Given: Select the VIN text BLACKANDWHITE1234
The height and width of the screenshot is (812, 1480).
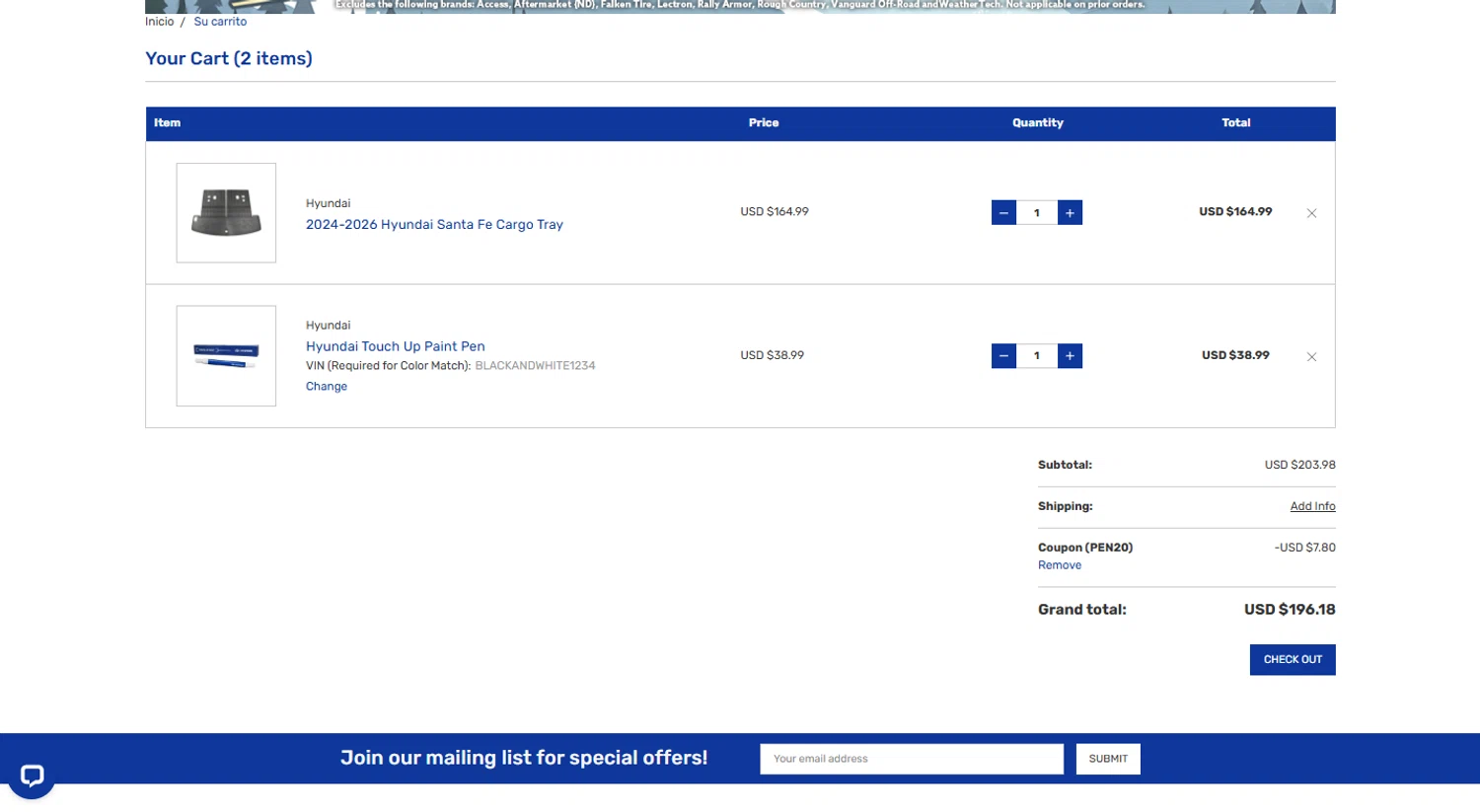Looking at the screenshot, I should coord(535,366).
